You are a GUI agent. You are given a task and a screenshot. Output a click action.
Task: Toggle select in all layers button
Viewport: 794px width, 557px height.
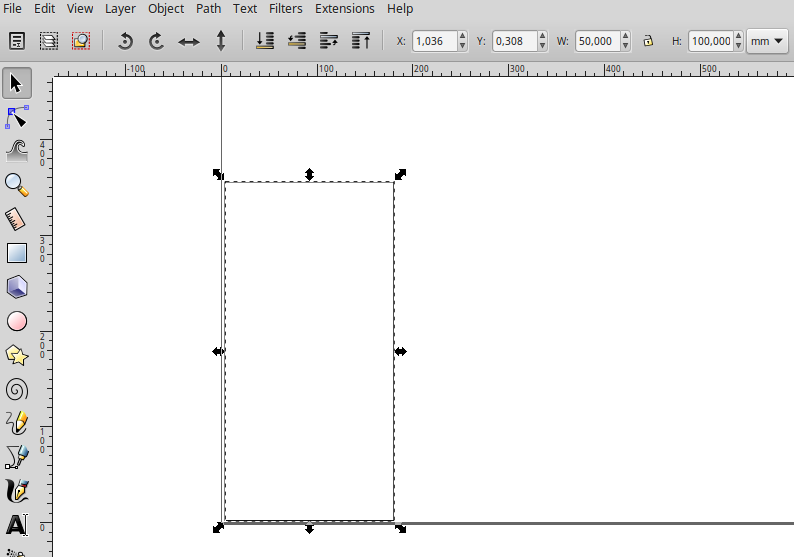(x=49, y=41)
